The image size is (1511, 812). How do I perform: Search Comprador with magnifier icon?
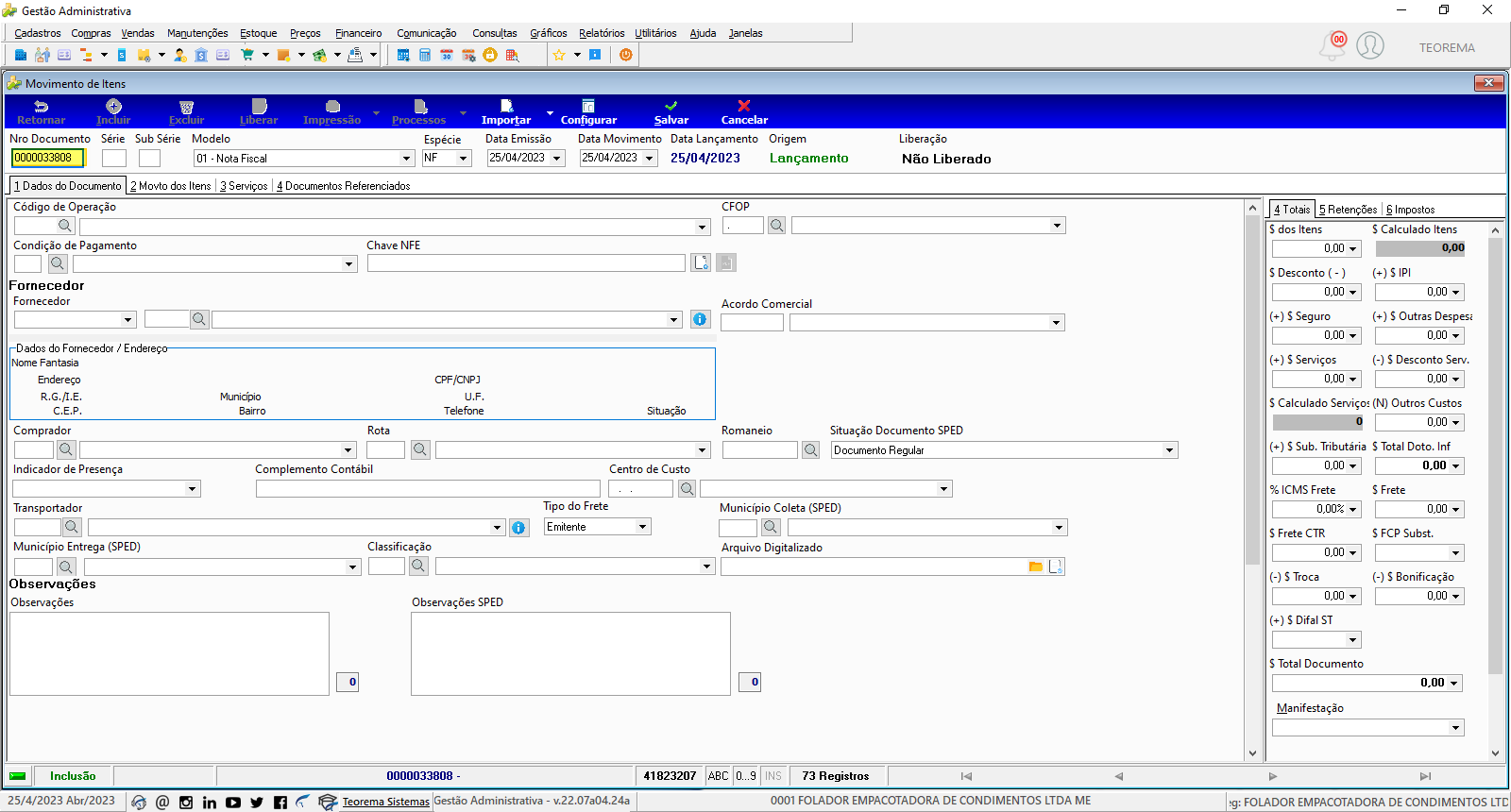(x=65, y=450)
